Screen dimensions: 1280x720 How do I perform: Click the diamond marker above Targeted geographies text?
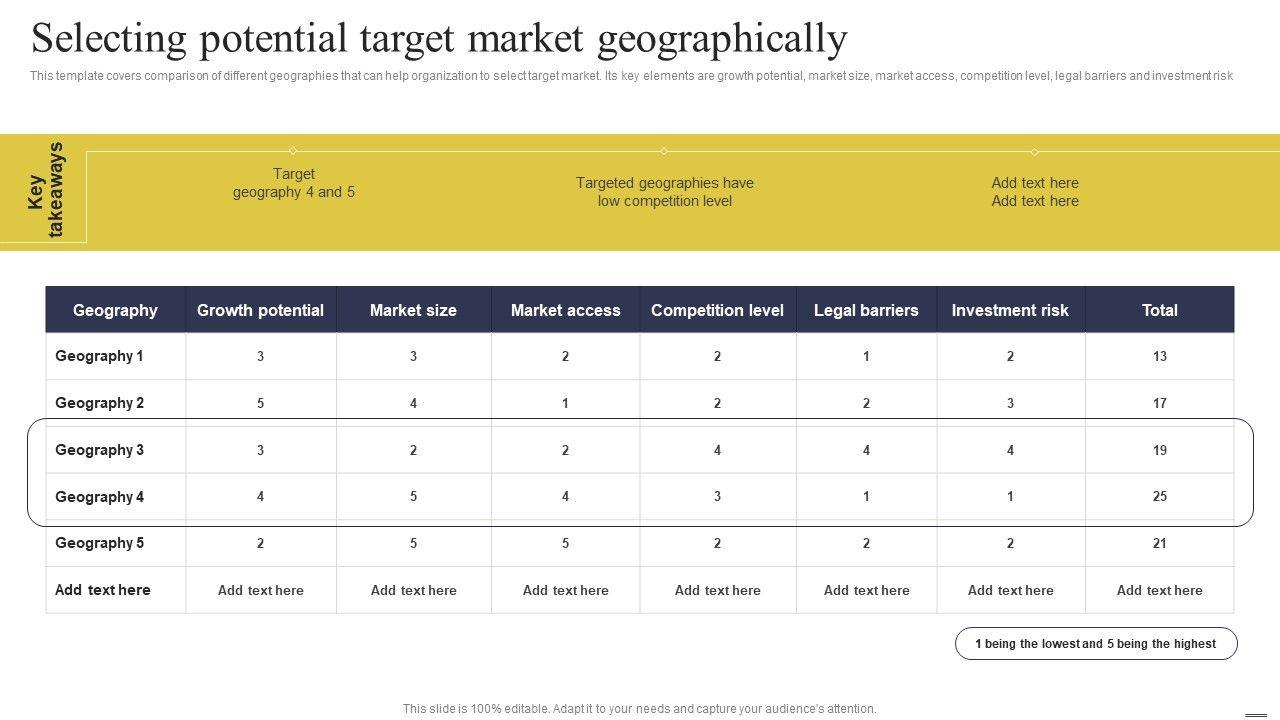tap(664, 151)
